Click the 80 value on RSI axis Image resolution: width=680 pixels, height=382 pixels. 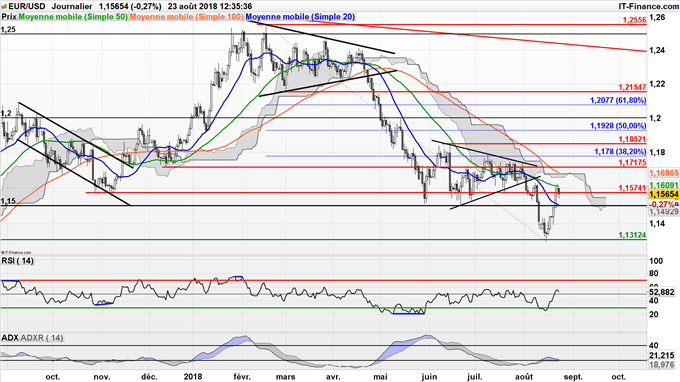[x=654, y=274]
